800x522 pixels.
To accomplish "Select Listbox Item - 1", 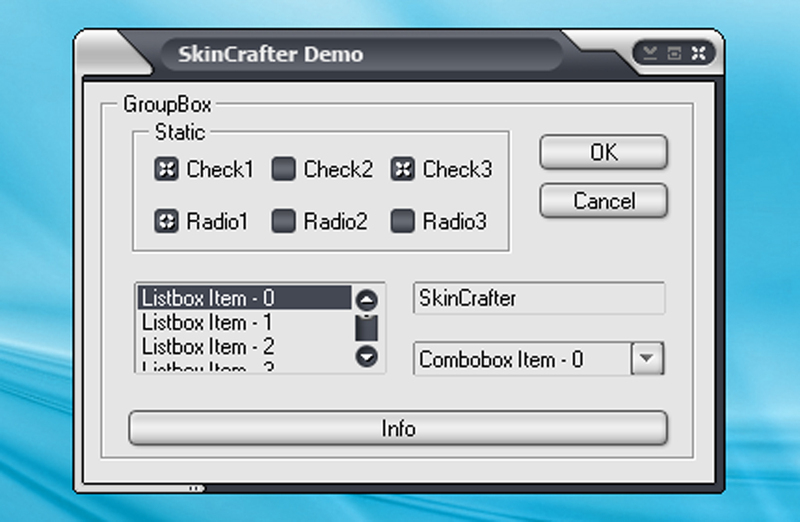I will pos(244,322).
